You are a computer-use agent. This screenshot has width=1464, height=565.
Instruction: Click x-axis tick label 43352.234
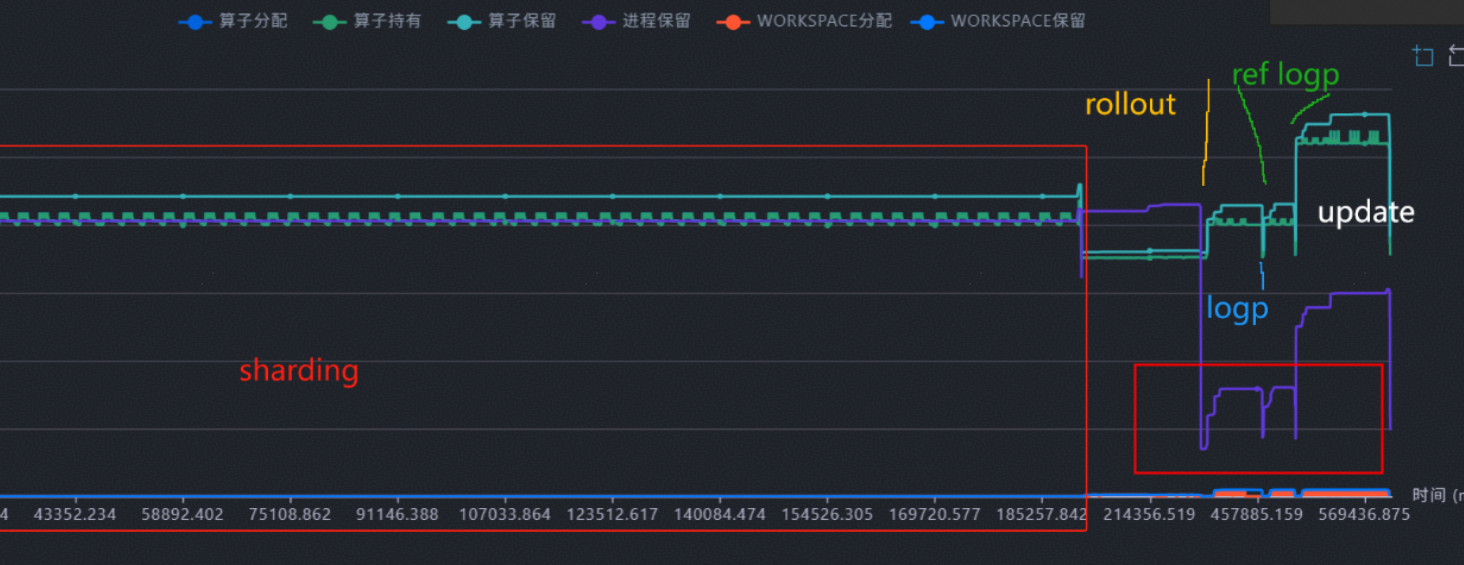[75, 514]
